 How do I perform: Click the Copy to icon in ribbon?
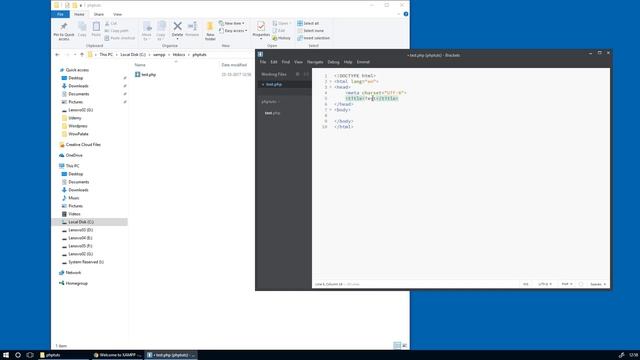[161, 27]
